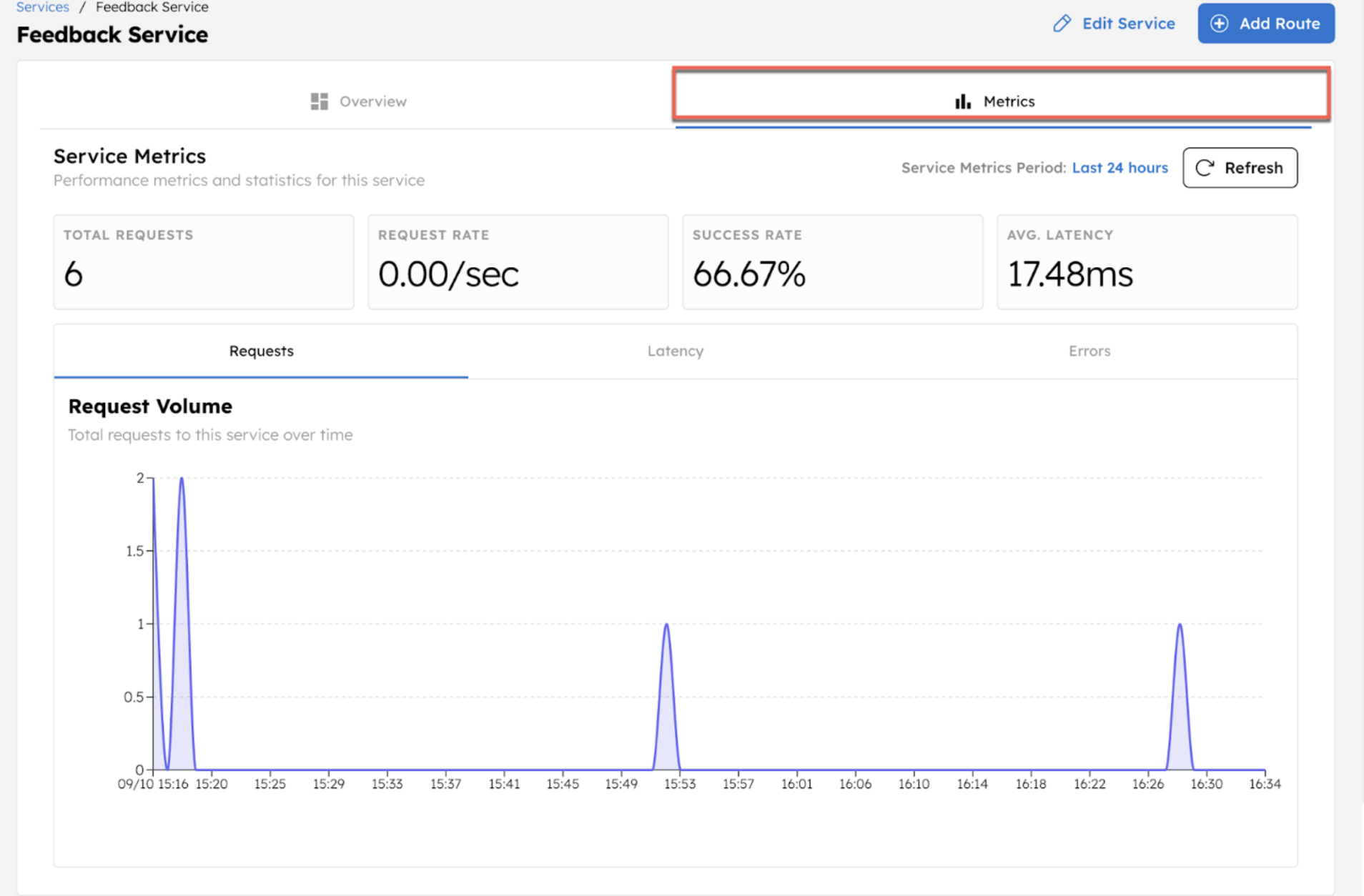The width and height of the screenshot is (1364, 896).
Task: Select the Total Requests metric card
Action: click(x=203, y=262)
